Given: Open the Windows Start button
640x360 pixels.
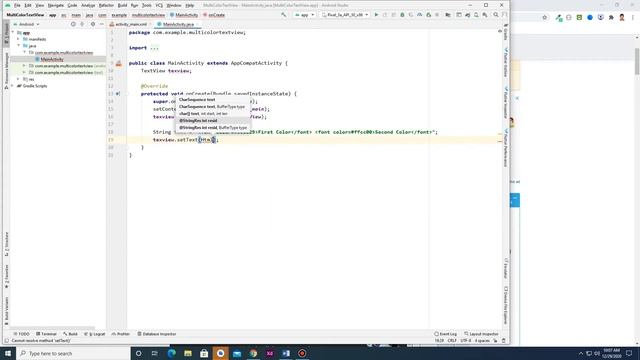Looking at the screenshot, I should pyautogui.click(x=8, y=353).
